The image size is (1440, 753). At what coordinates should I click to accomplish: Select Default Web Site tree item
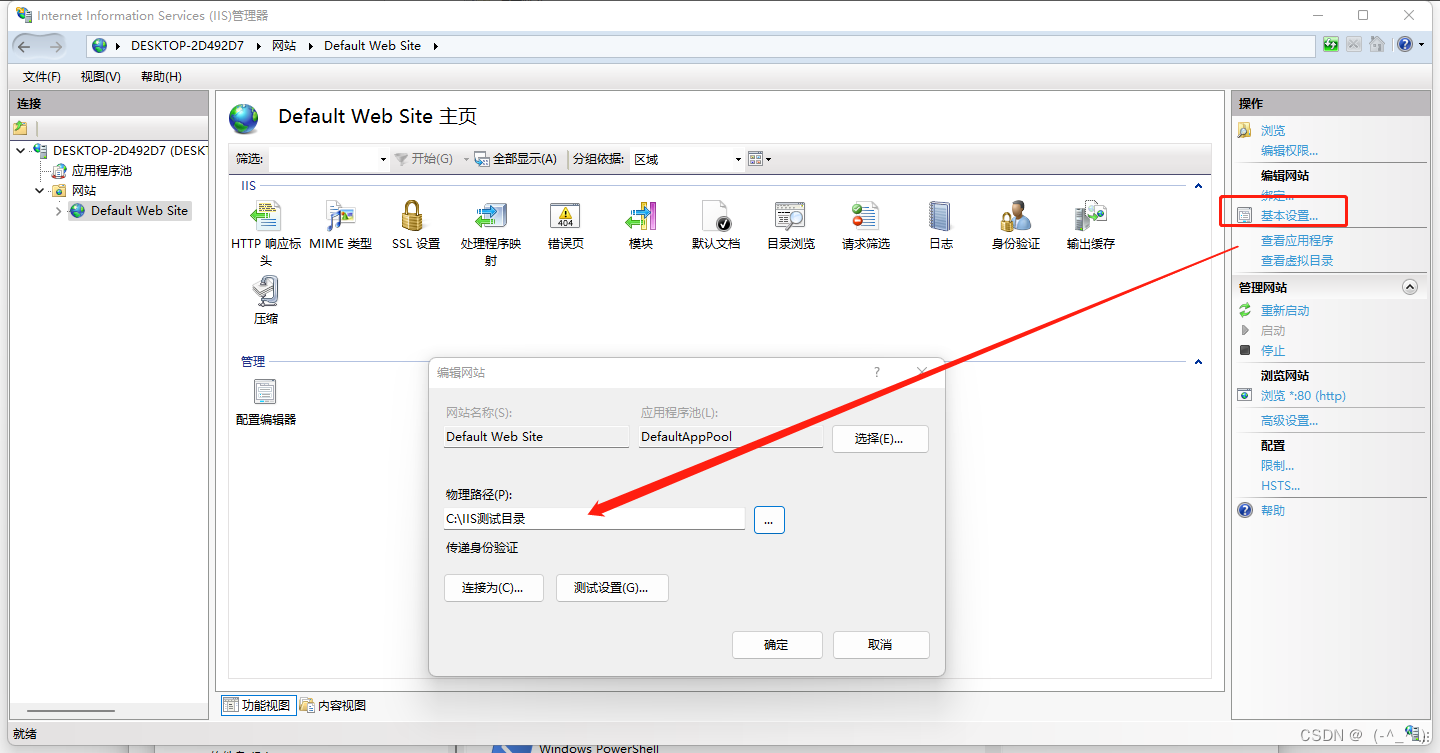(x=139, y=211)
